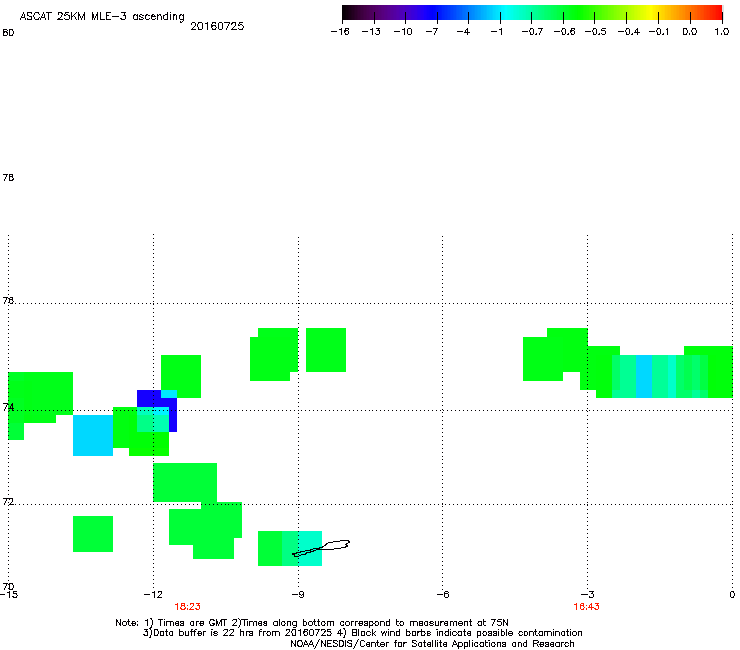Click the -0.1 color bar label
The height and width of the screenshot is (650, 740).
659,32
